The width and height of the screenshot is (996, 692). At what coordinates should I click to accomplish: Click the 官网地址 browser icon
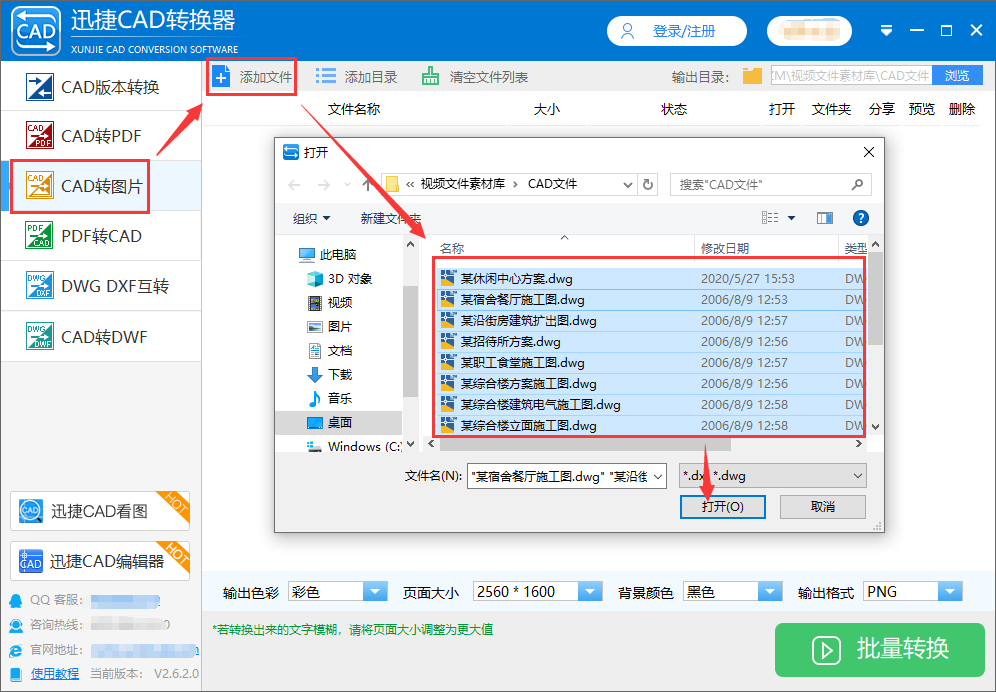click(16, 650)
